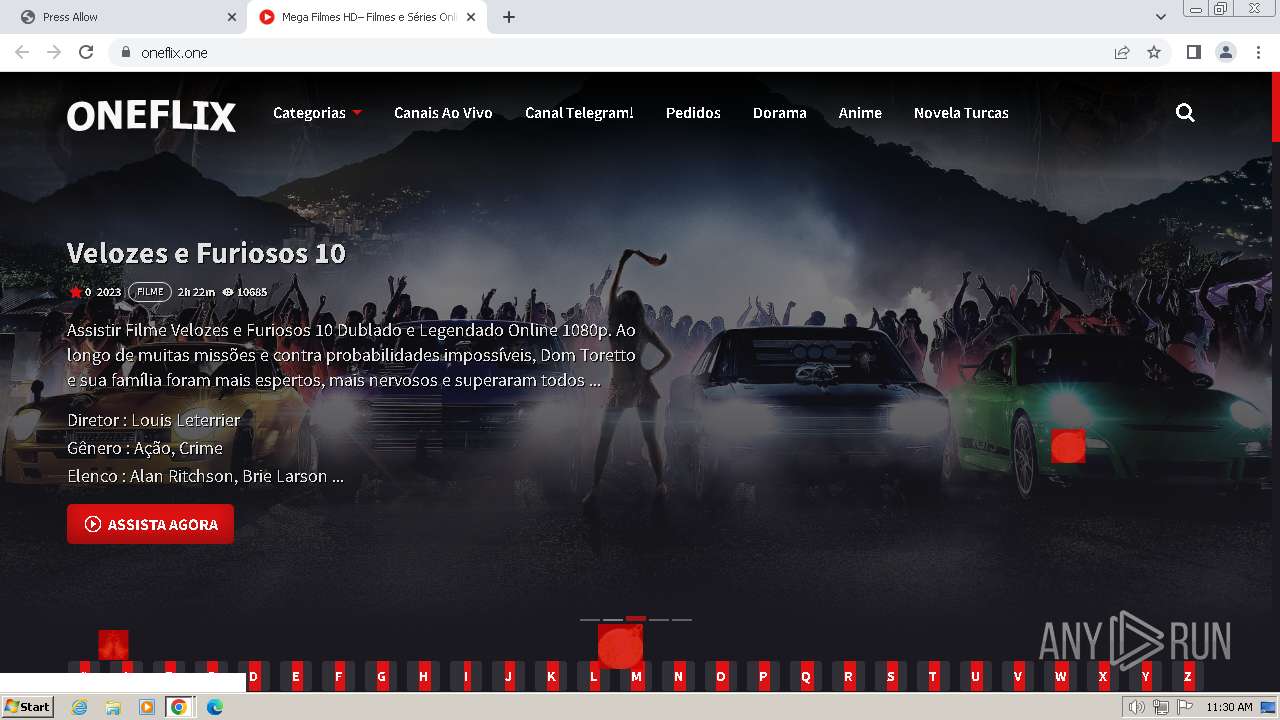Viewport: 1280px width, 720px height.
Task: Close the Press Allow tab
Action: point(232,17)
